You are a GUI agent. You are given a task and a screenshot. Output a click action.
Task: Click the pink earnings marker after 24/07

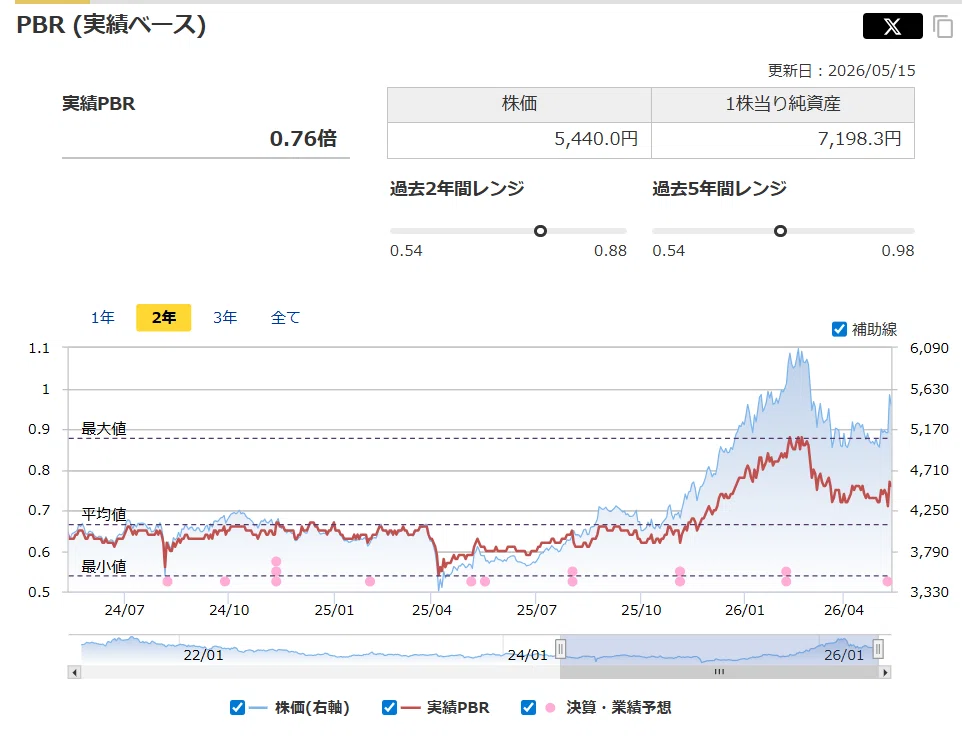[167, 581]
